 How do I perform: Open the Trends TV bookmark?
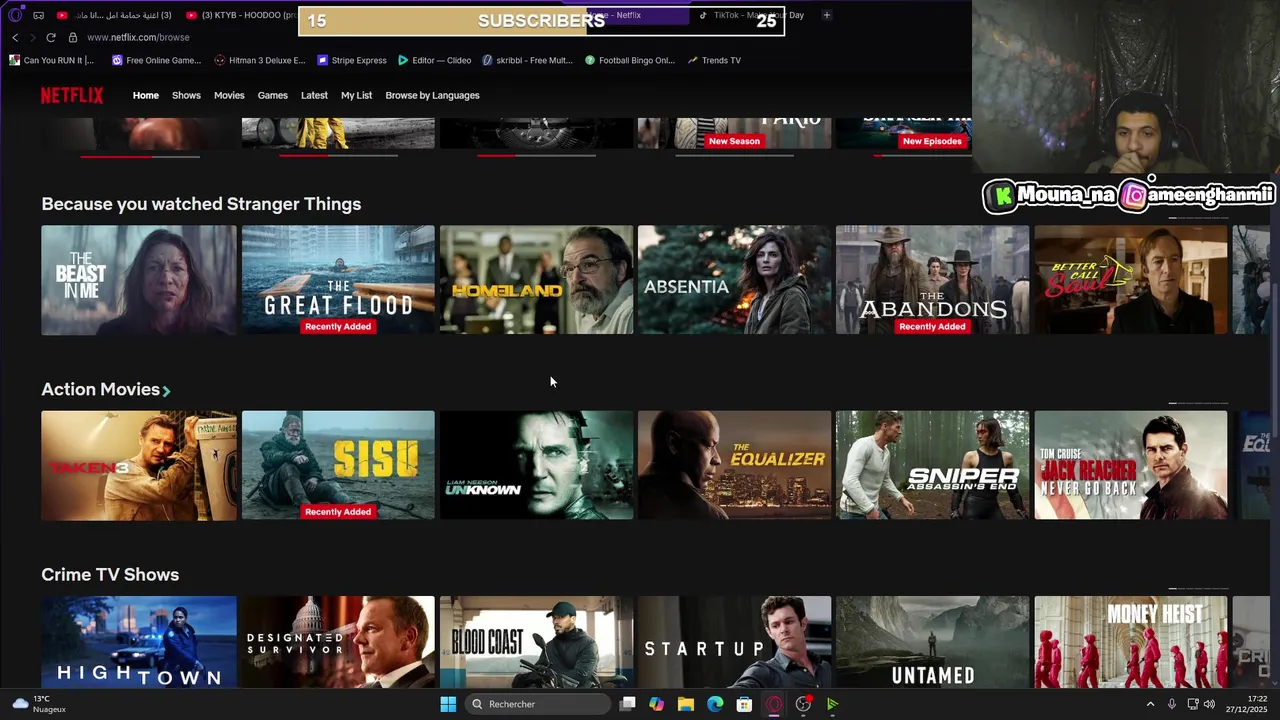coord(714,60)
